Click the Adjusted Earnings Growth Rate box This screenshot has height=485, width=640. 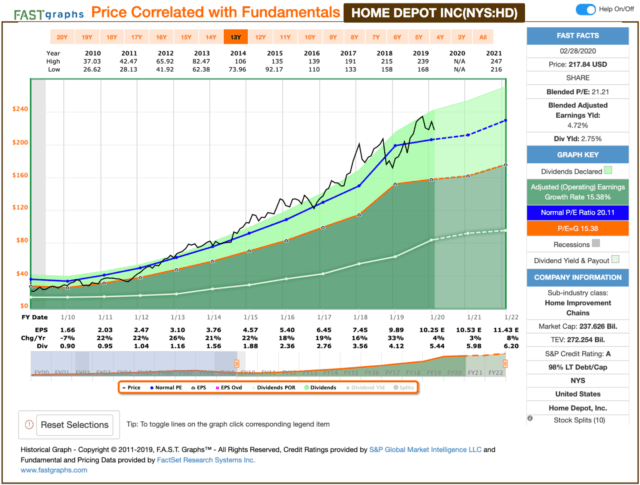point(578,192)
